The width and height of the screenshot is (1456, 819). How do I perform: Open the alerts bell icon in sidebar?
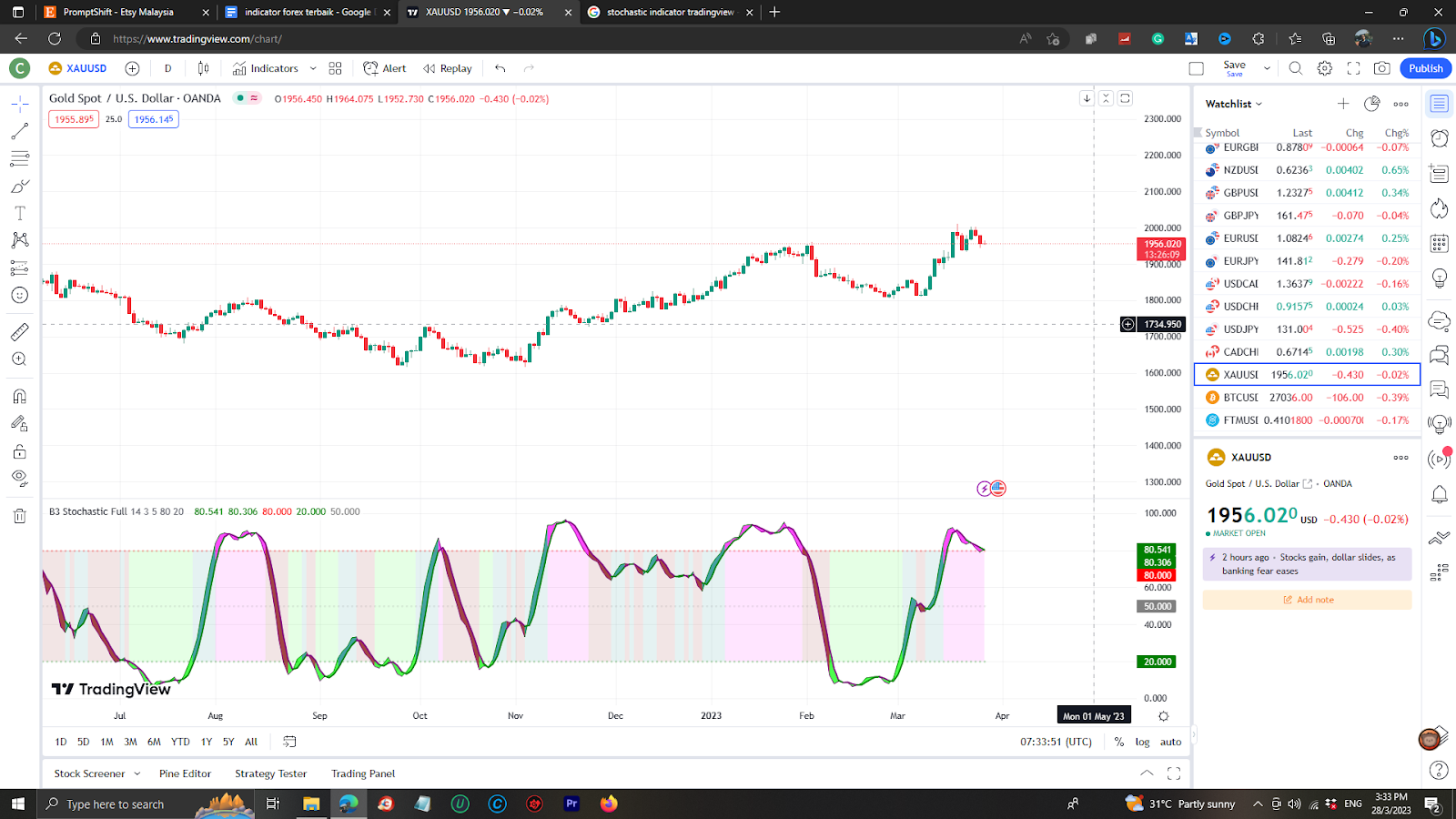(1439, 495)
